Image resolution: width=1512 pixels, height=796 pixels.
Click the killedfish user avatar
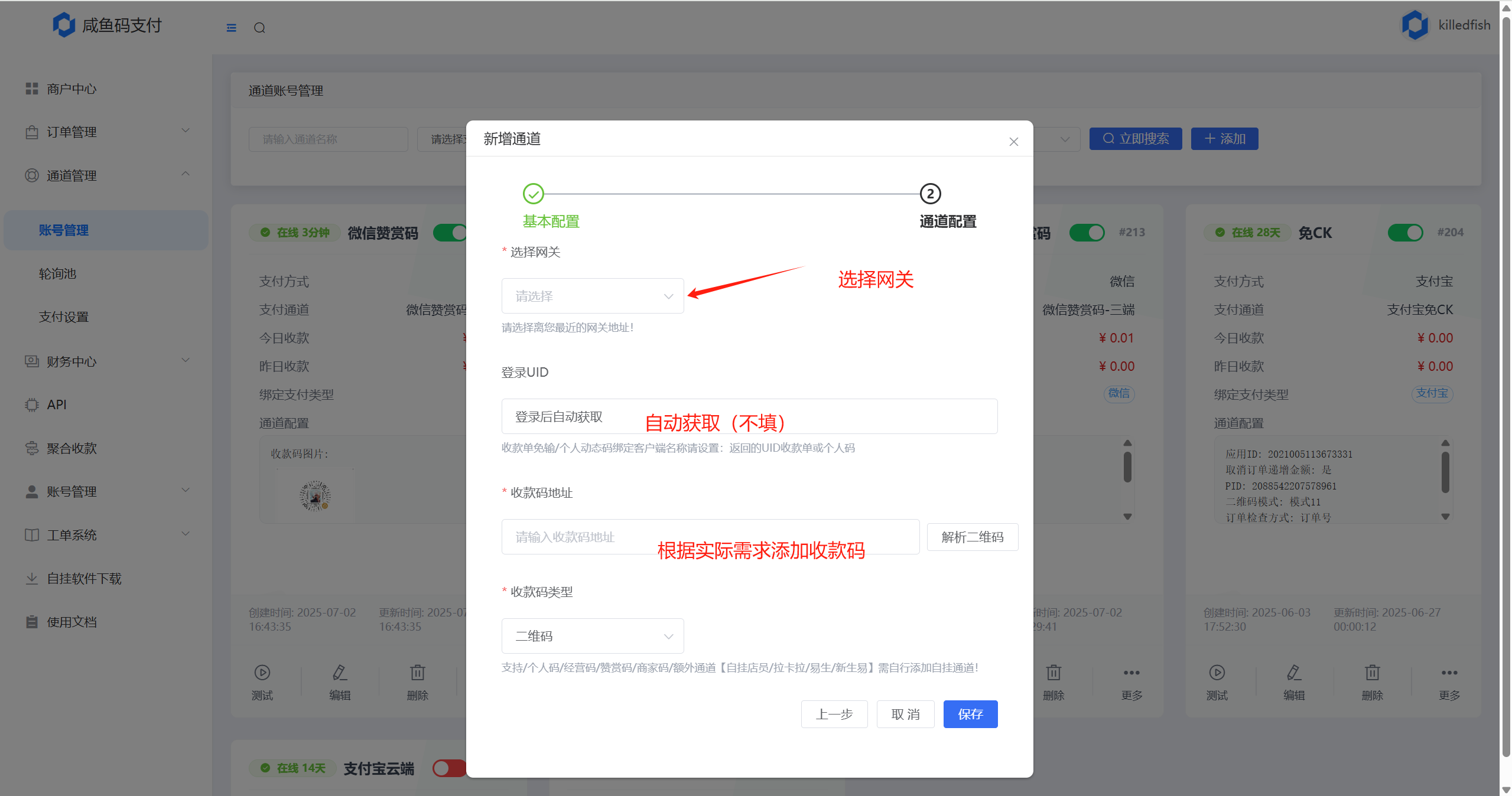click(1415, 25)
